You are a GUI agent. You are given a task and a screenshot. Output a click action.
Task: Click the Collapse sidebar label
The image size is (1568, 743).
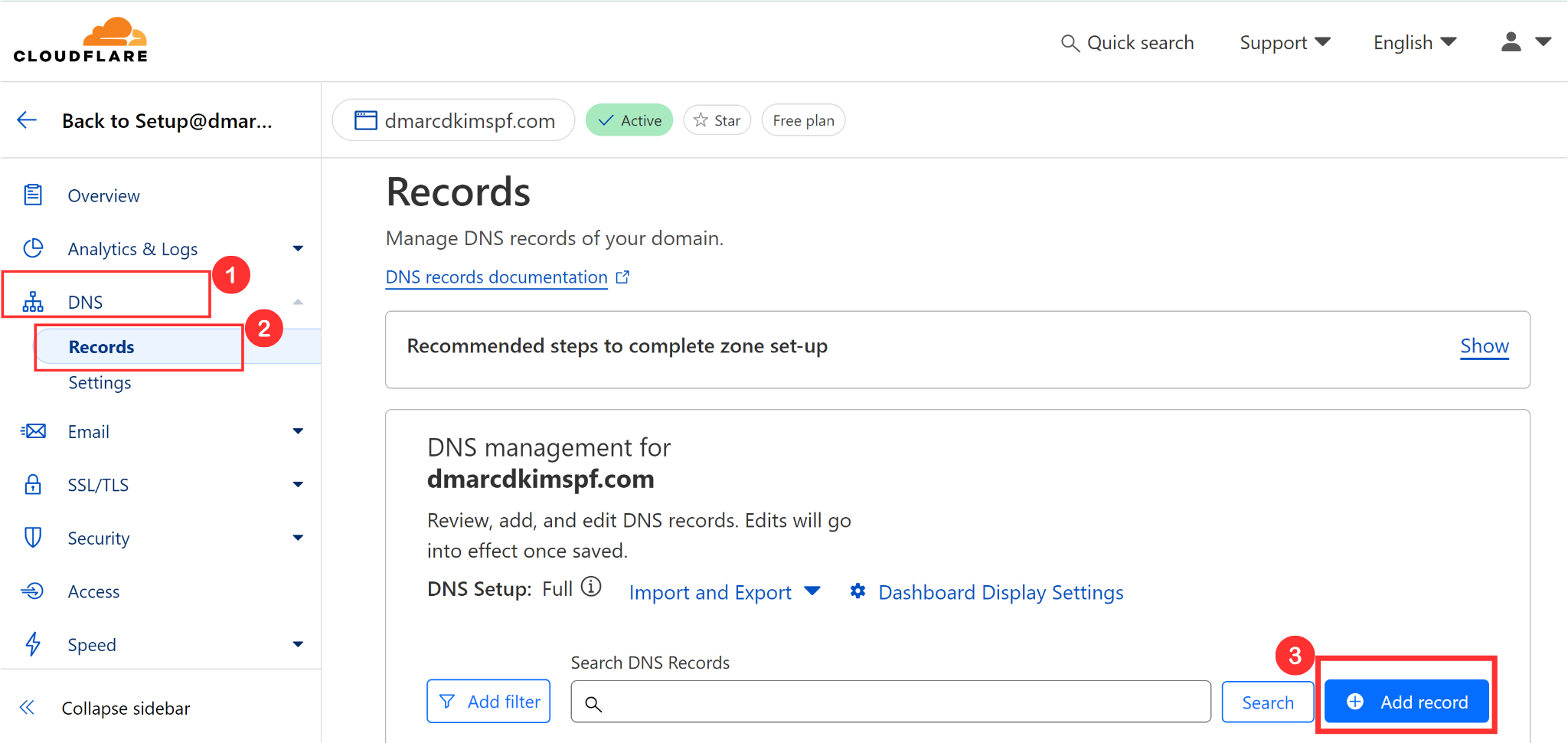click(x=126, y=709)
